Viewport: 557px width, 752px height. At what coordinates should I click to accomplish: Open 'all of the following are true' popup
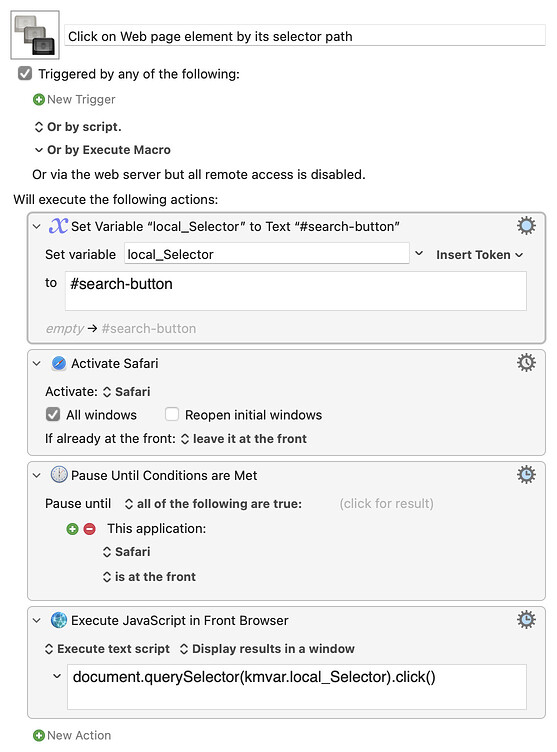tap(213, 504)
